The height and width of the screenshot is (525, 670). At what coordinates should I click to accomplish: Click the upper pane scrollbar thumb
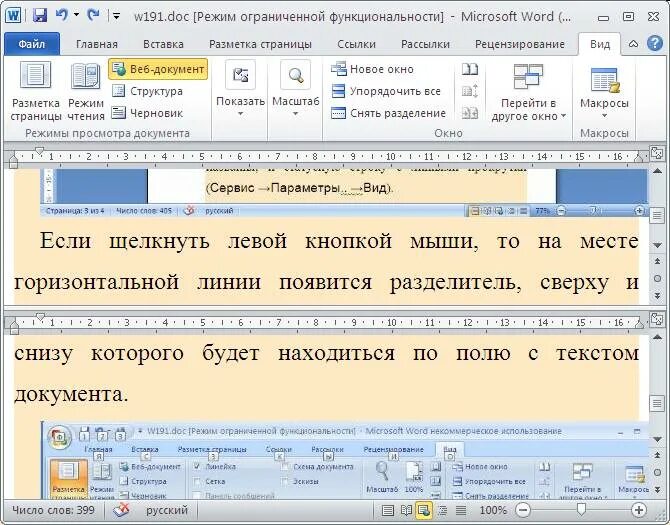tap(657, 215)
